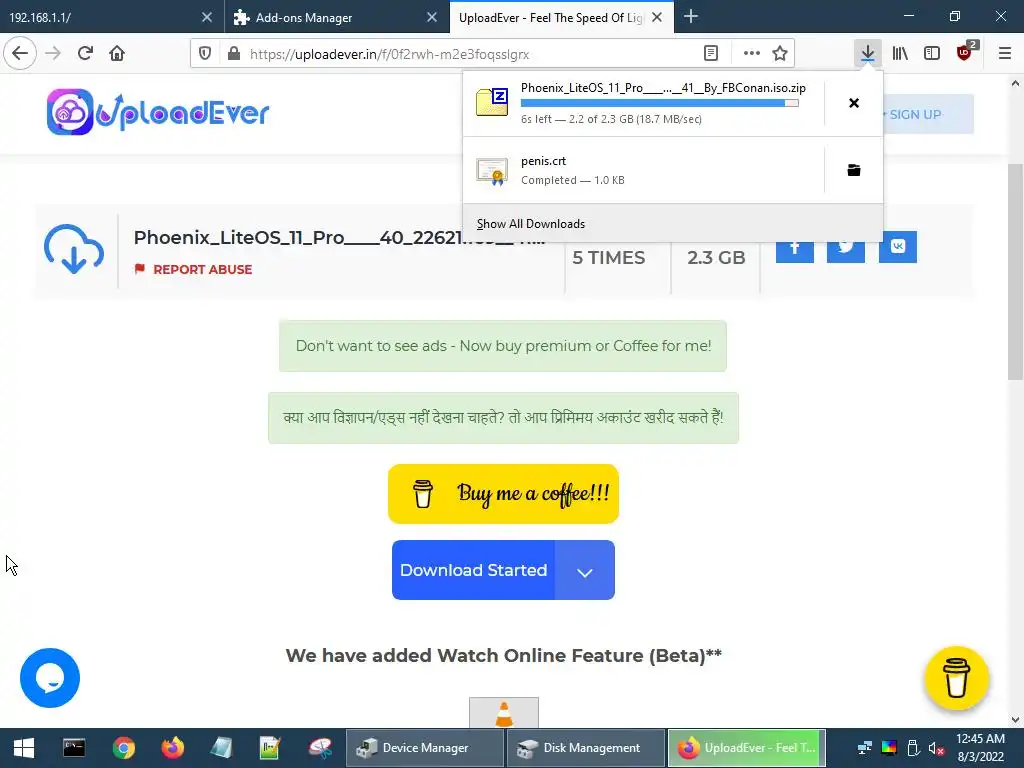
Task: Show sidebars button in toolbar
Action: point(932,54)
